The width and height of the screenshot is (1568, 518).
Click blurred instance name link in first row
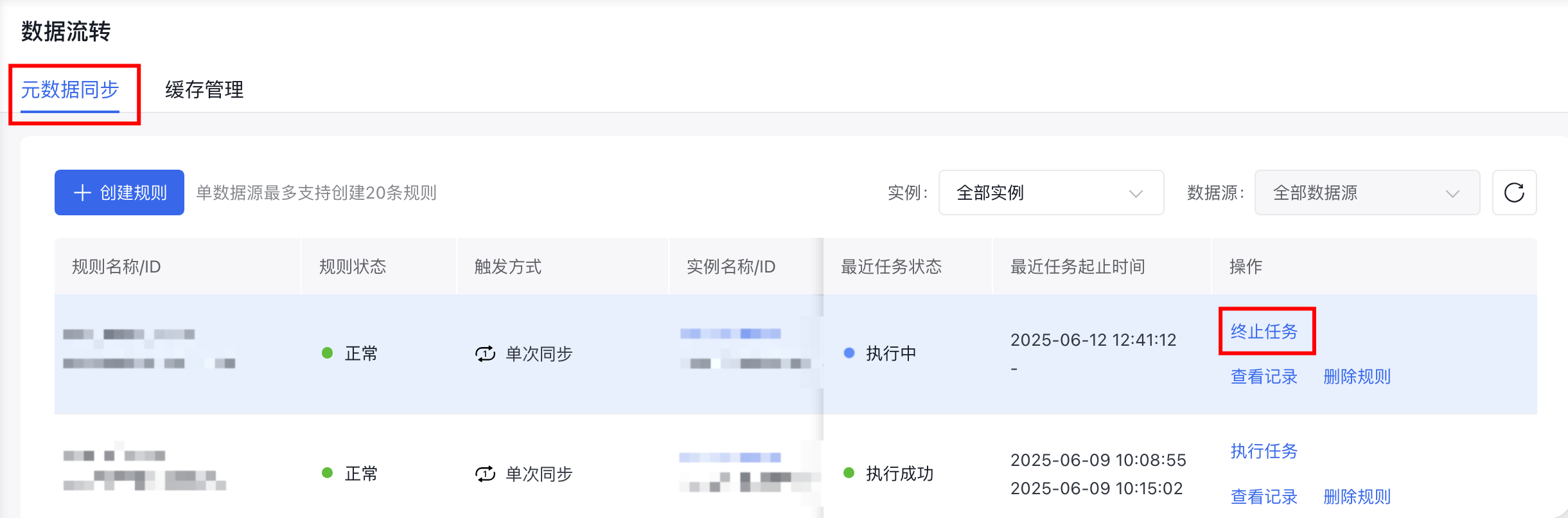tap(730, 334)
